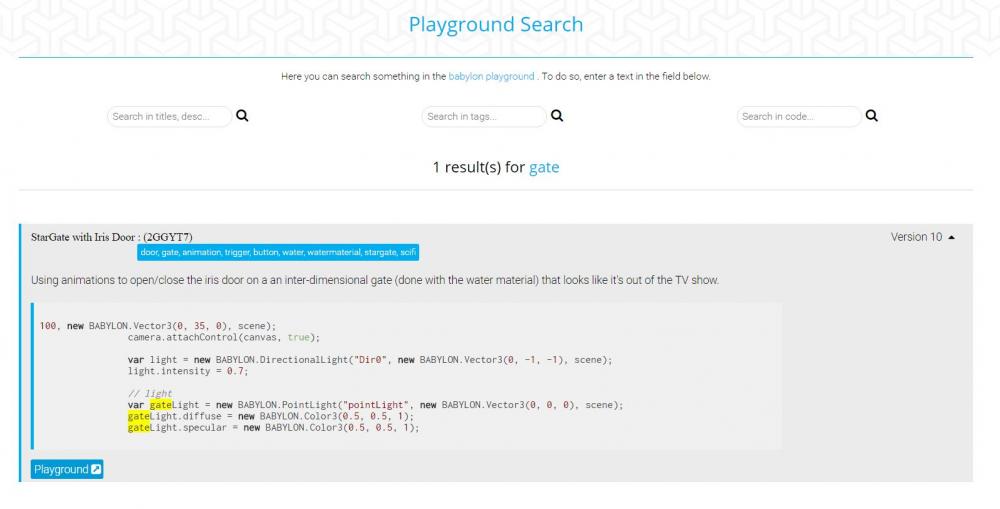
Task: Click the magnifier icon beside the code search
Action: click(871, 116)
